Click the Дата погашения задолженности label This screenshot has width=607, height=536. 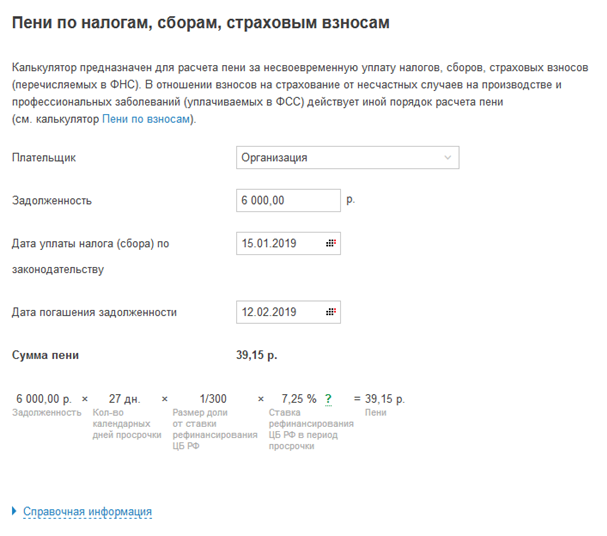pos(94,312)
